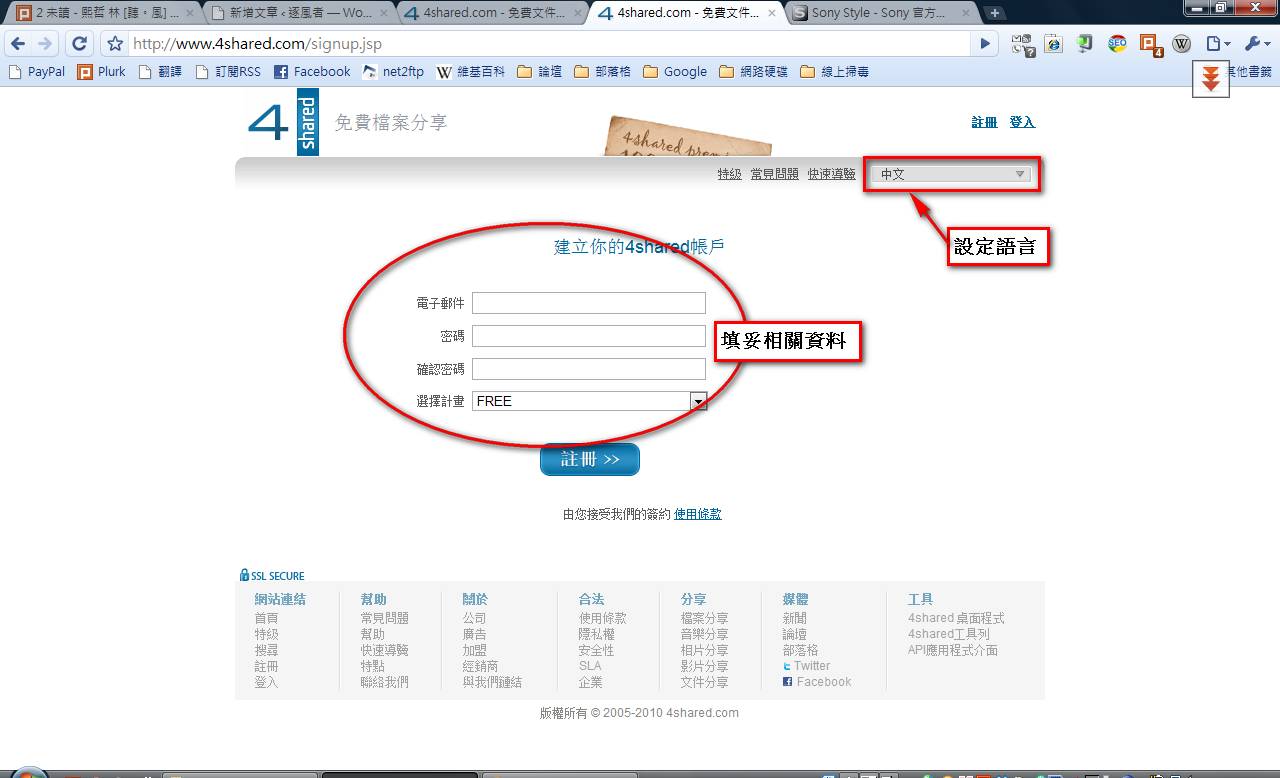
Task: Open the 使用條款 link below the button
Action: pyautogui.click(x=698, y=514)
